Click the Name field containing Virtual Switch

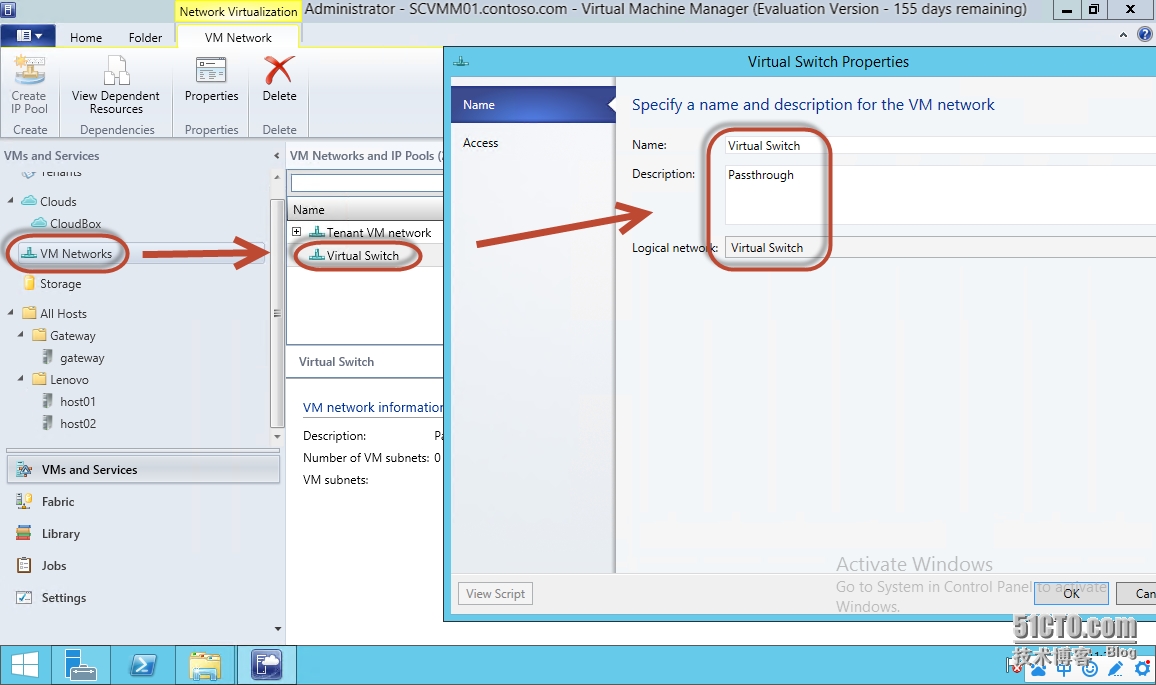point(940,145)
